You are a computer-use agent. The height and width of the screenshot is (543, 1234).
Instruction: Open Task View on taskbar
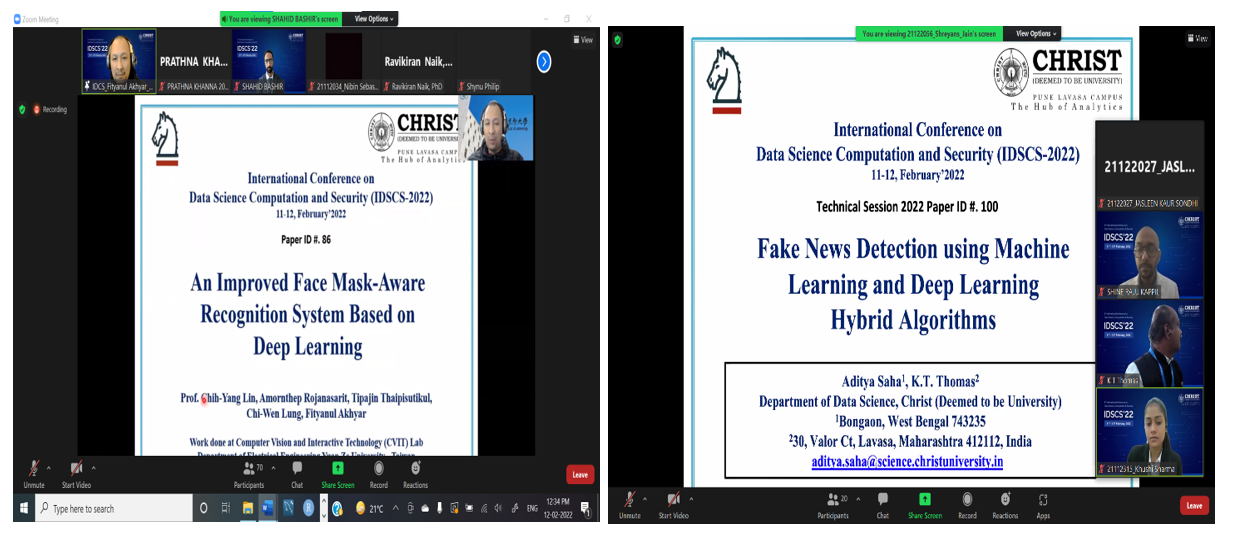coord(226,508)
